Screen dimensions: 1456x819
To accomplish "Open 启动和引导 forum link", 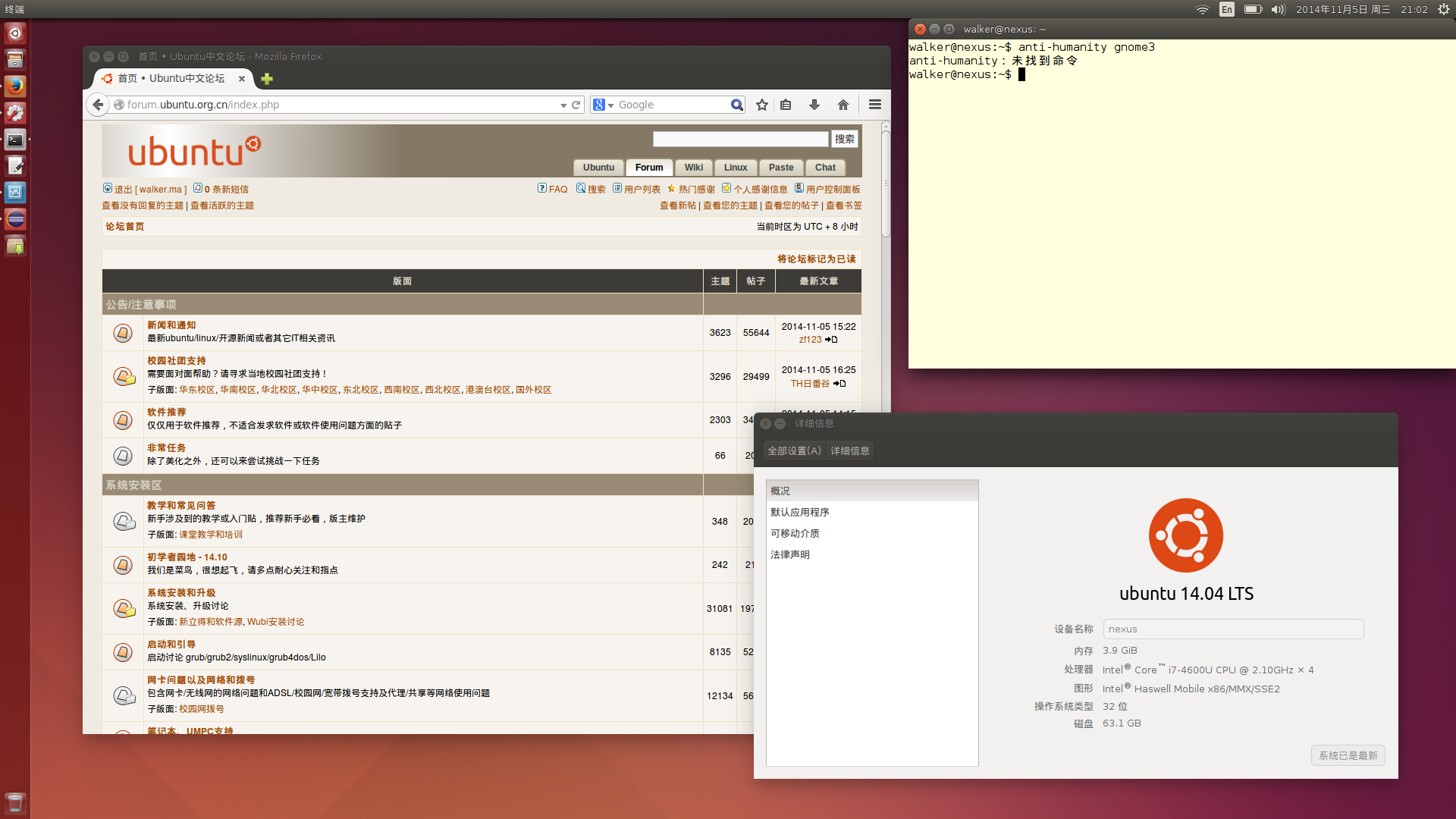I will click(171, 645).
